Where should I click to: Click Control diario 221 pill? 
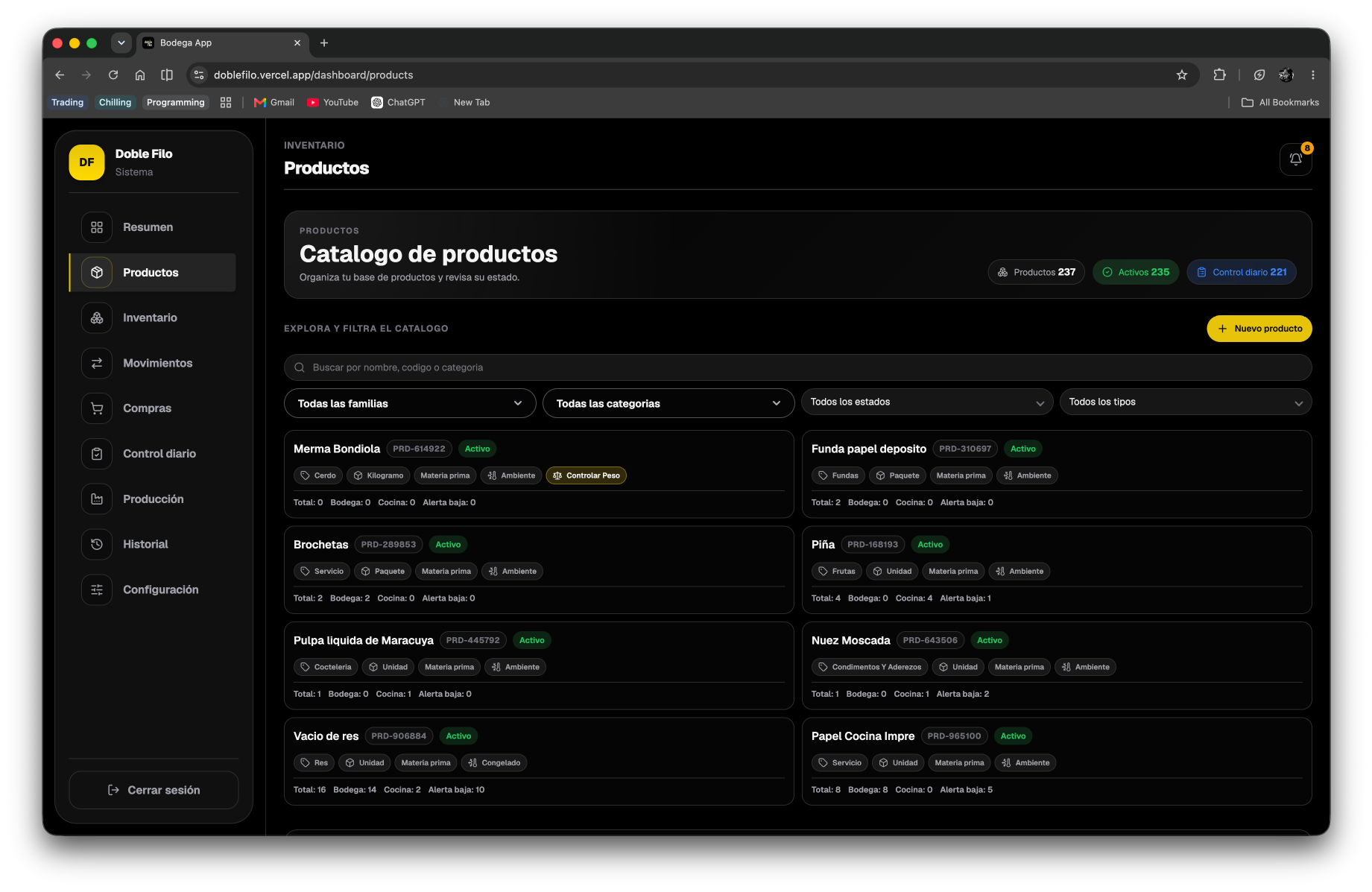(1242, 272)
